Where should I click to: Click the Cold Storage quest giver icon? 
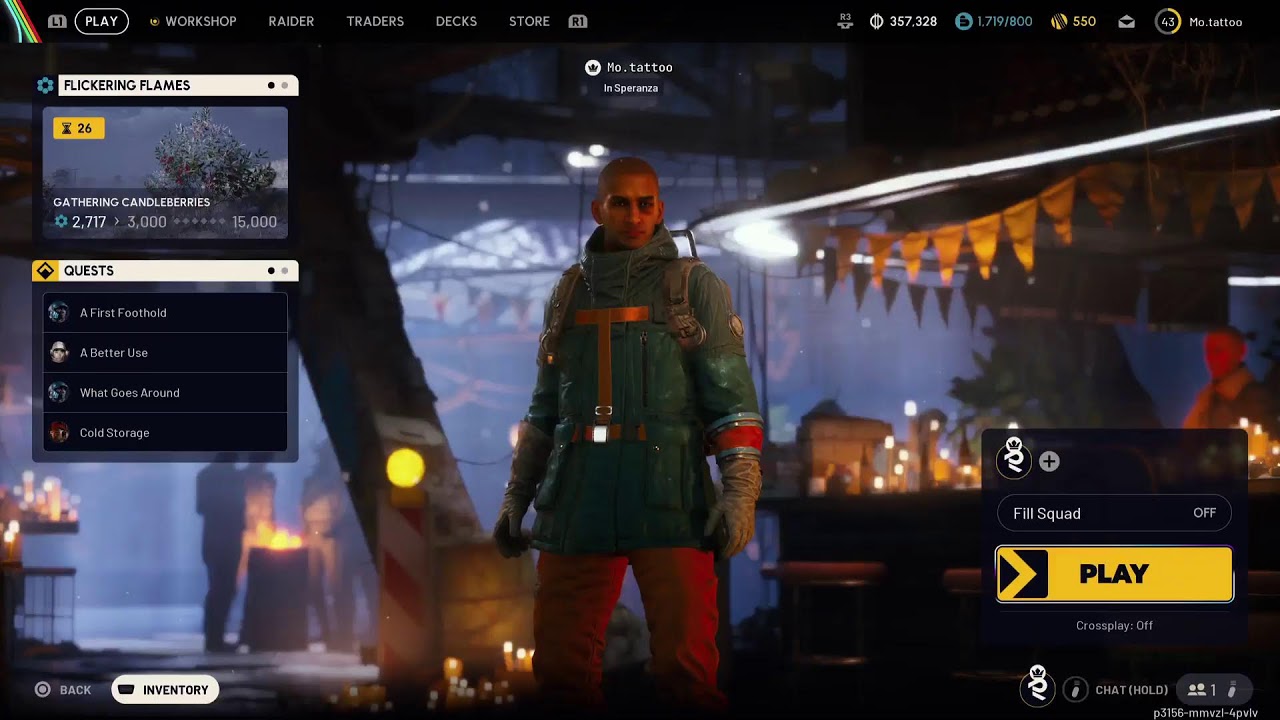click(x=59, y=433)
